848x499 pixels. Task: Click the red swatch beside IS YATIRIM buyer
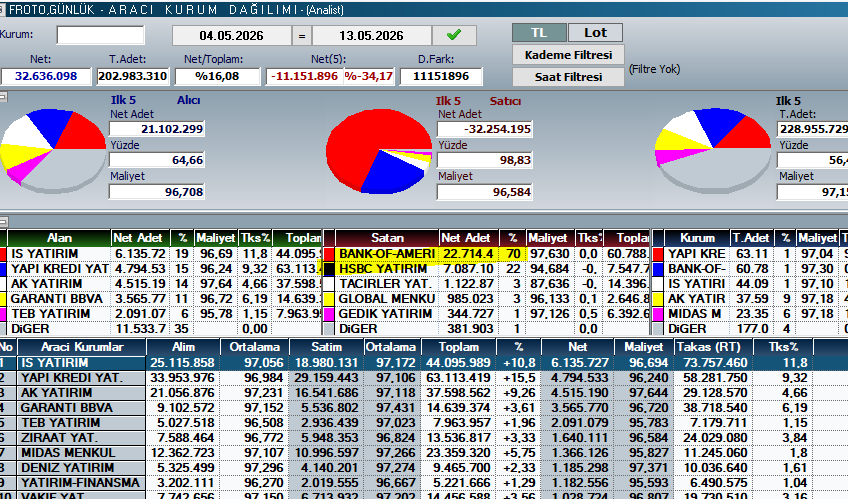click(3, 254)
